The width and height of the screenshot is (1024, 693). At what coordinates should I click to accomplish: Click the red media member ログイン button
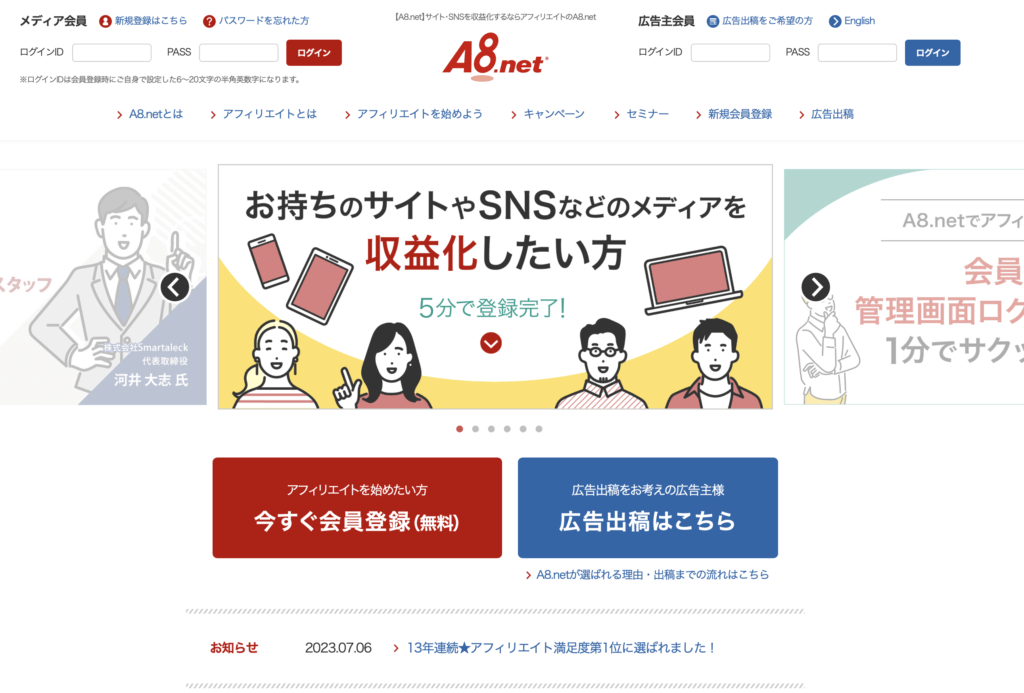313,53
